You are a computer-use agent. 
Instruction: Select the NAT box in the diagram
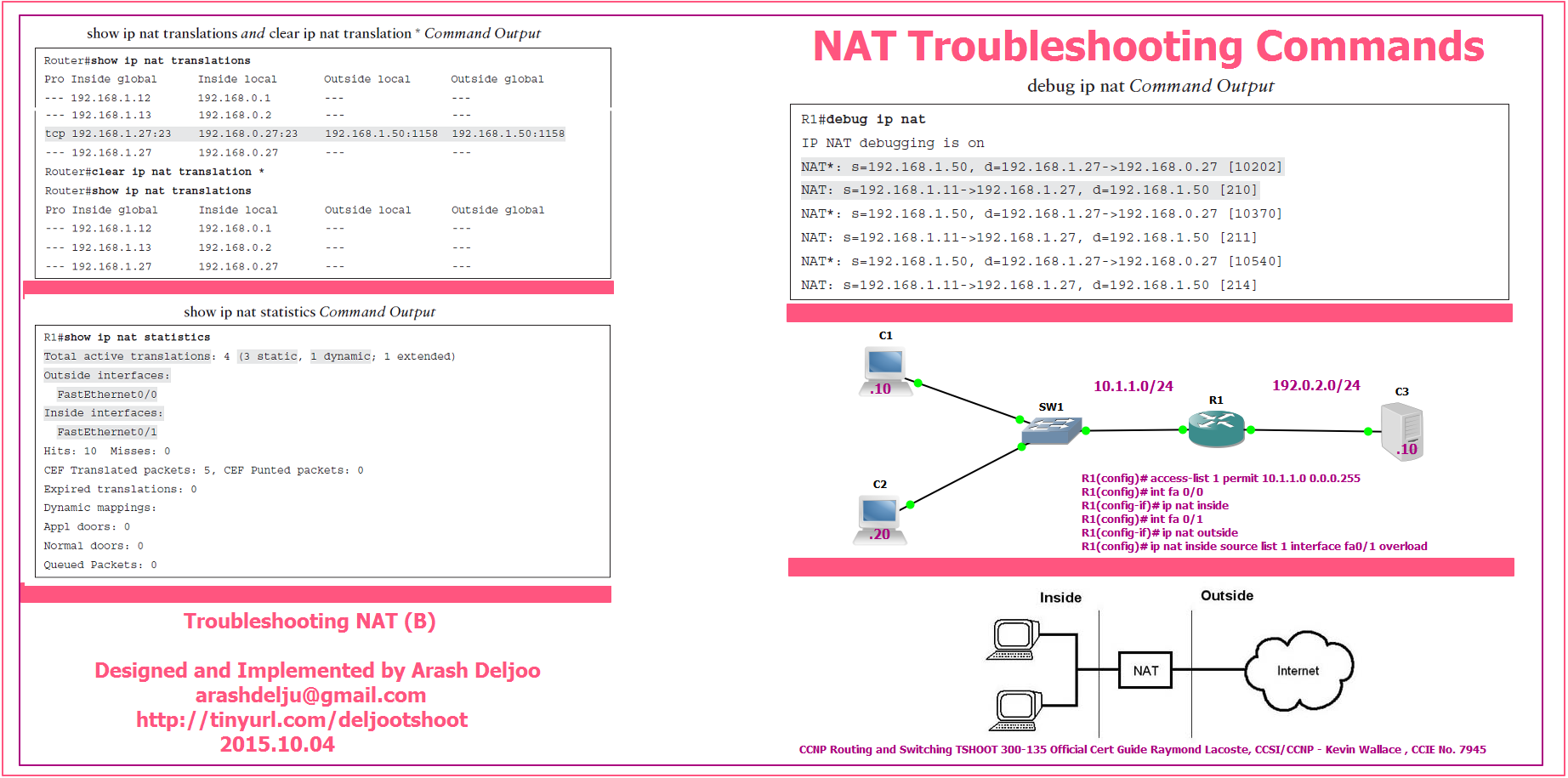click(x=1145, y=671)
